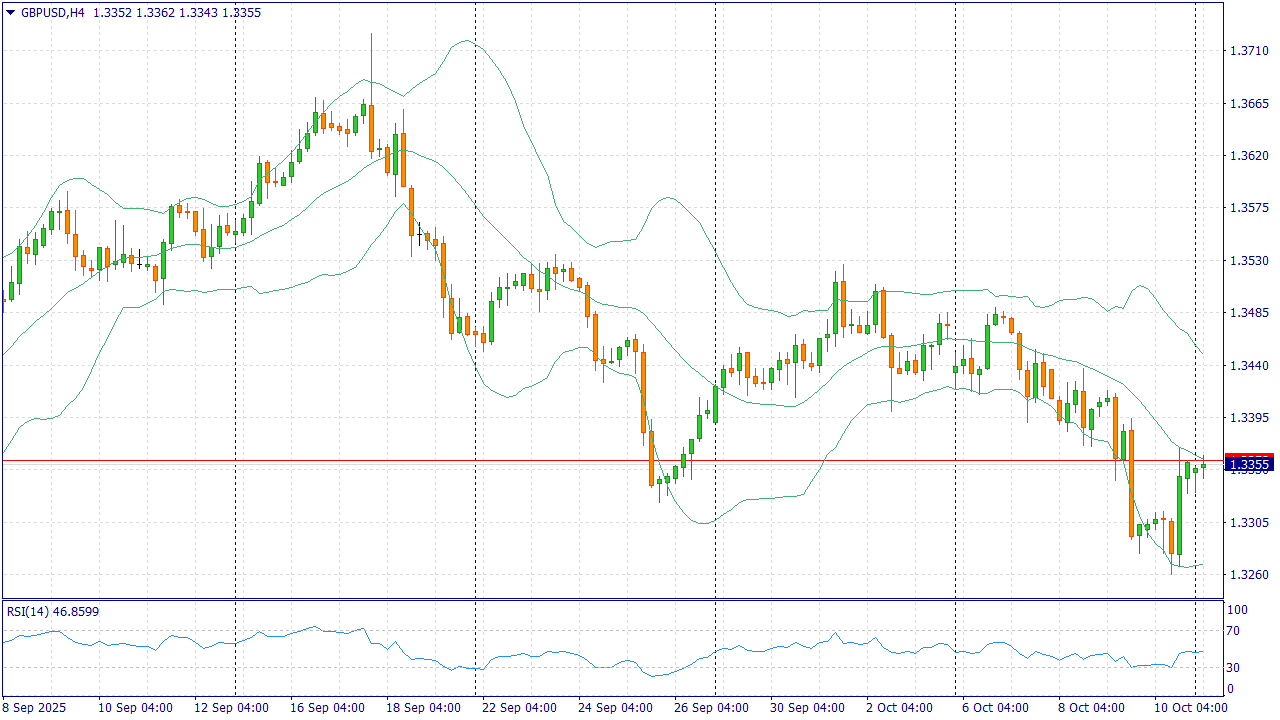
Task: Click the 1.3440 price axis label
Action: pos(1249,365)
